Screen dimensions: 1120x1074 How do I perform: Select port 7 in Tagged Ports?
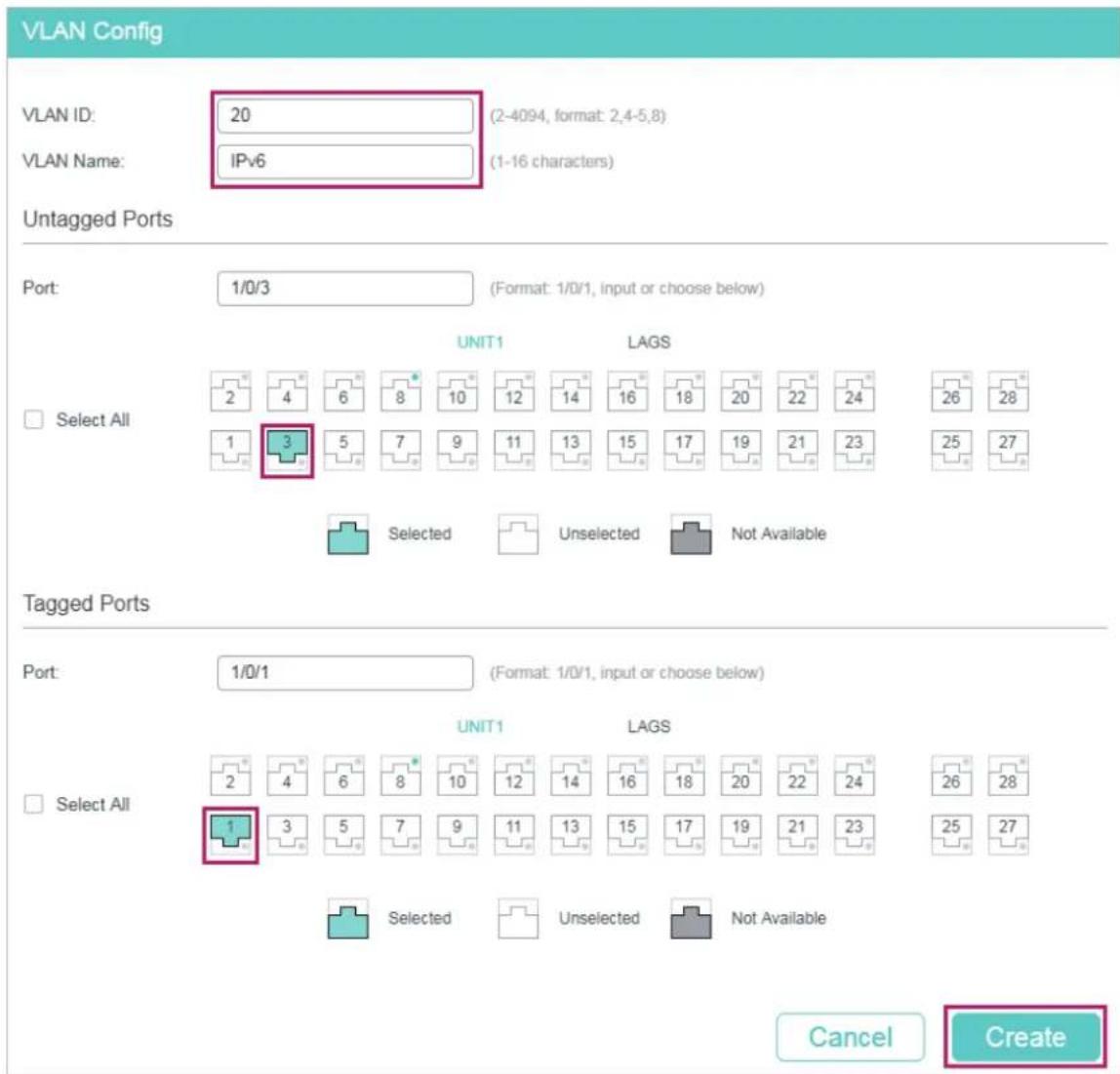click(400, 835)
